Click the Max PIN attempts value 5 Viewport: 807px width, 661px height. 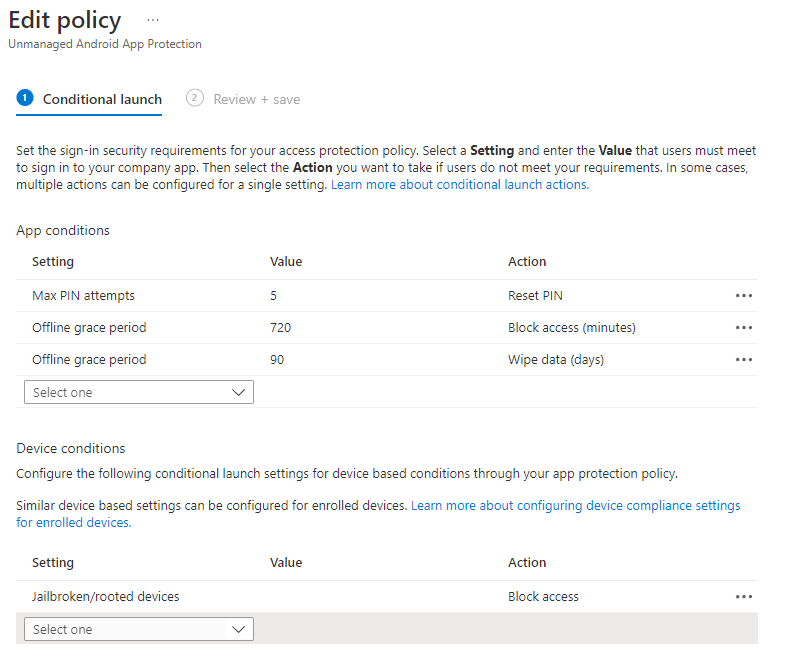274,296
